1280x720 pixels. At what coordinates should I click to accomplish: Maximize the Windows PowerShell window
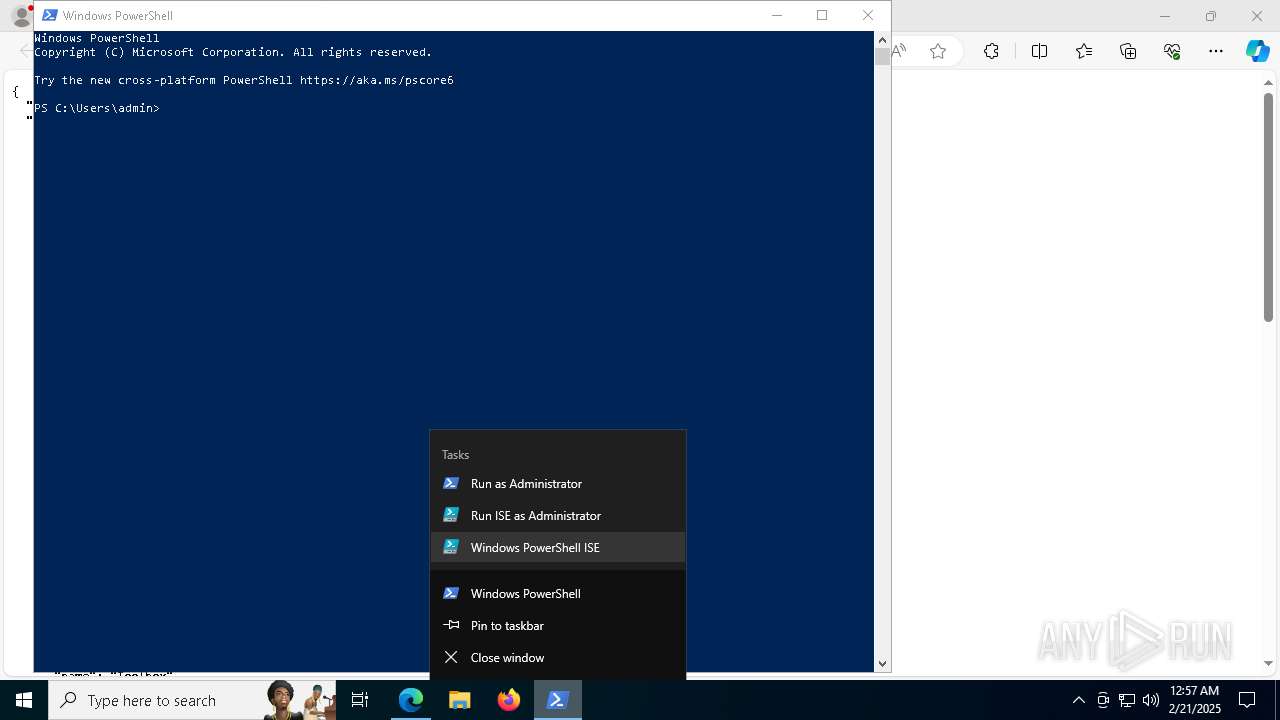822,15
